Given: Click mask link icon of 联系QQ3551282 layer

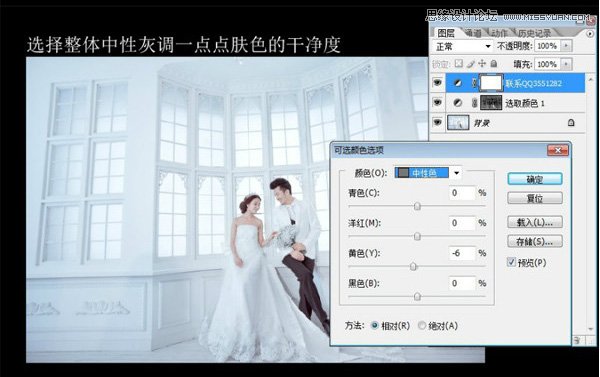Looking at the screenshot, I should point(474,83).
